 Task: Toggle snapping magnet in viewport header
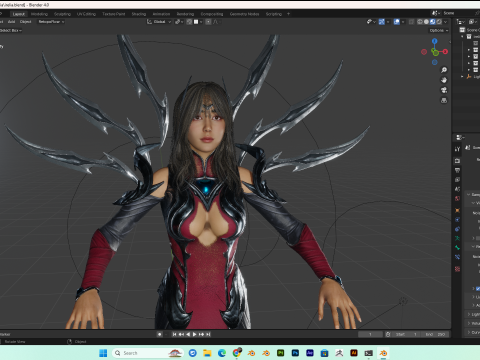coord(189,22)
